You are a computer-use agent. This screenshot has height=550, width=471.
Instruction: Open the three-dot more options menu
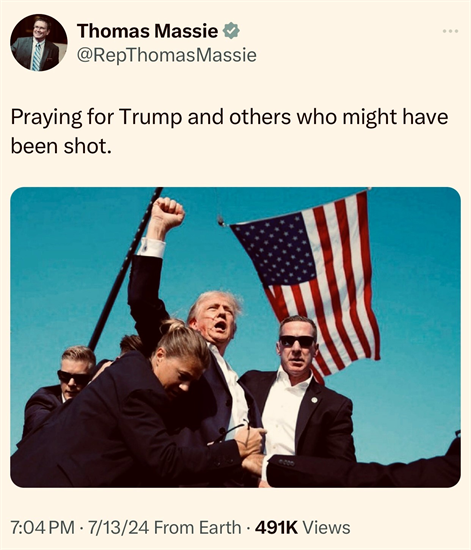(450, 31)
